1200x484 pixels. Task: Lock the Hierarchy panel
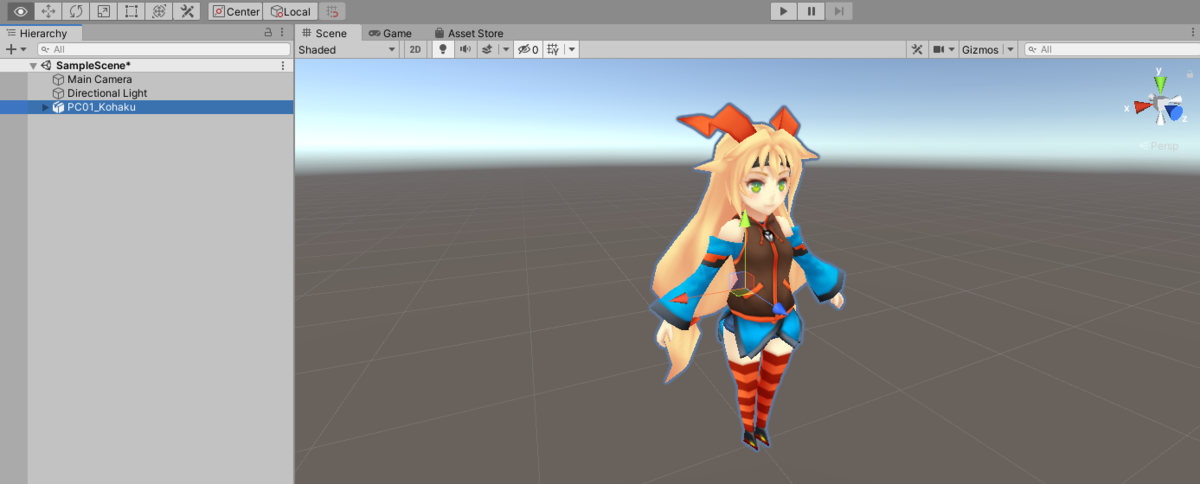(267, 33)
